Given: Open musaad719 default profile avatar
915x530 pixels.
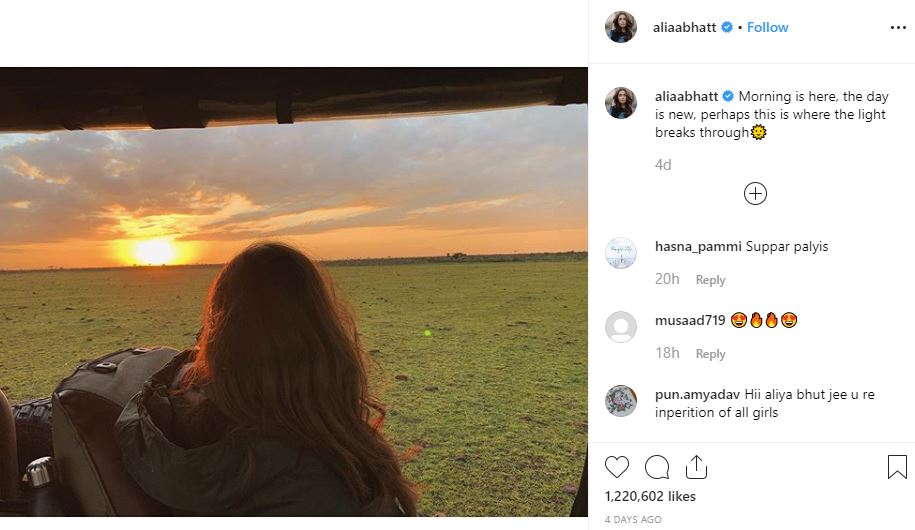Looking at the screenshot, I should coord(621,327).
